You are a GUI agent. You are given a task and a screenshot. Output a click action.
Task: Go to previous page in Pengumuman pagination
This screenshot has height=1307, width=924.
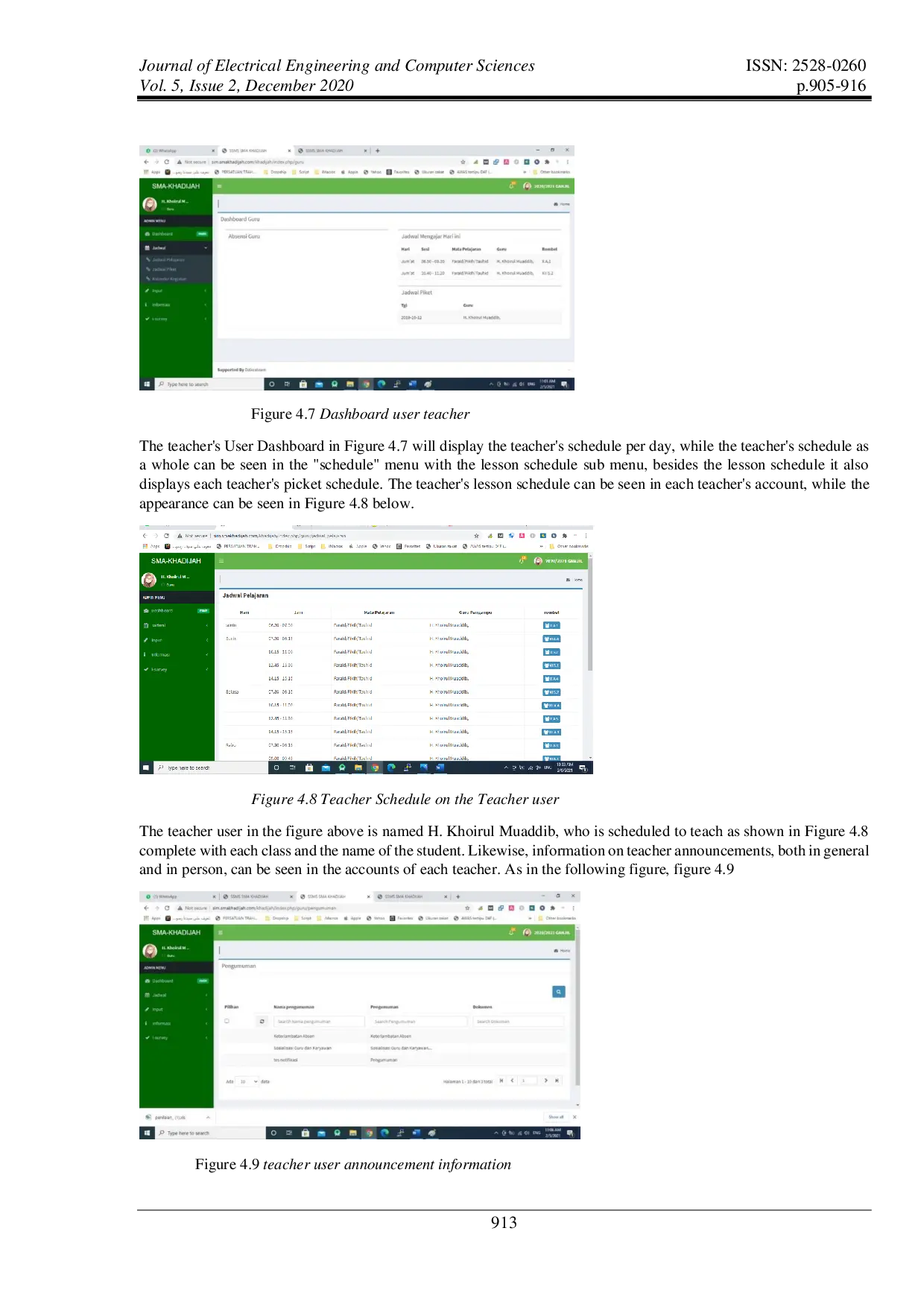512,1080
